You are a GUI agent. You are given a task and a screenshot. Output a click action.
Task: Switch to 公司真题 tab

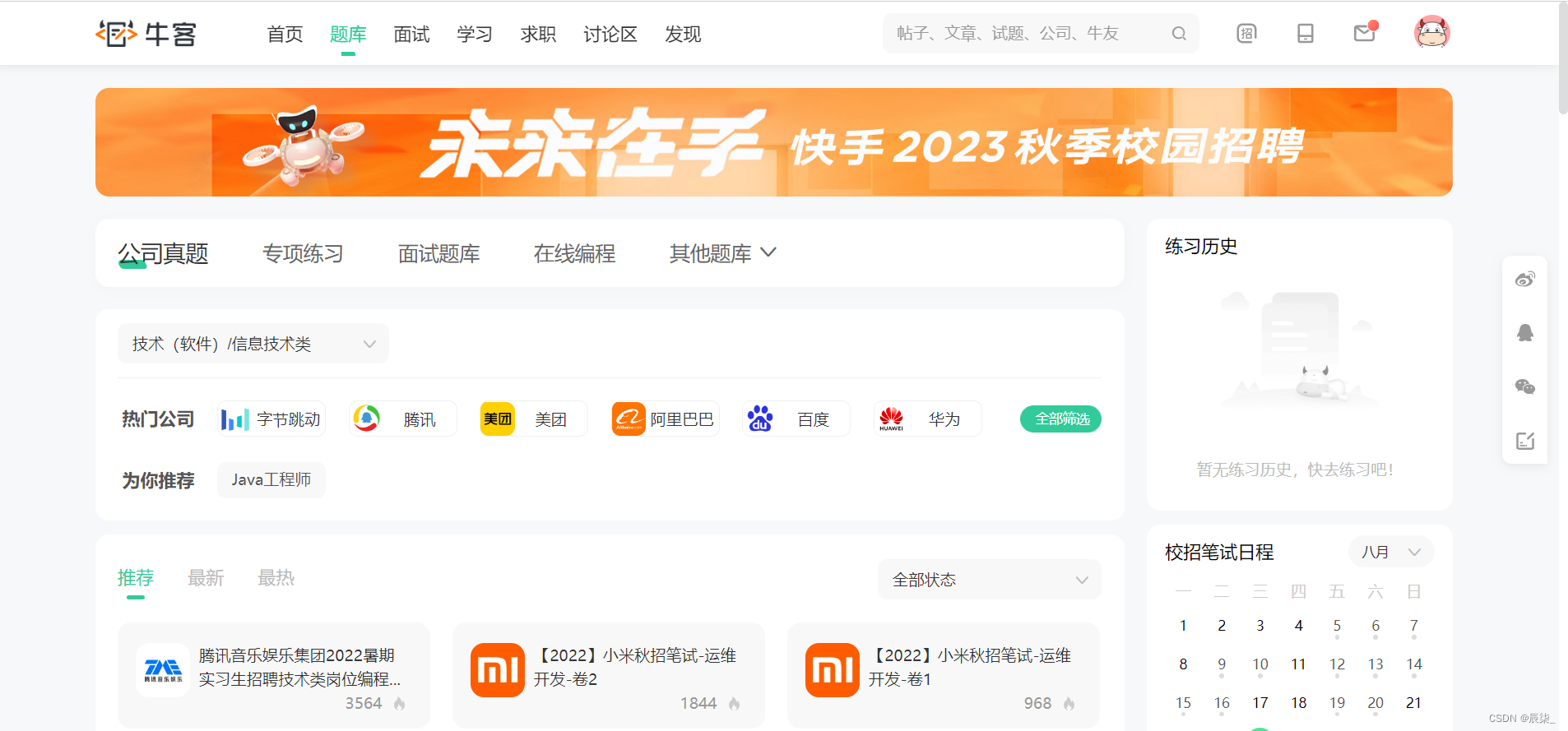[x=163, y=253]
